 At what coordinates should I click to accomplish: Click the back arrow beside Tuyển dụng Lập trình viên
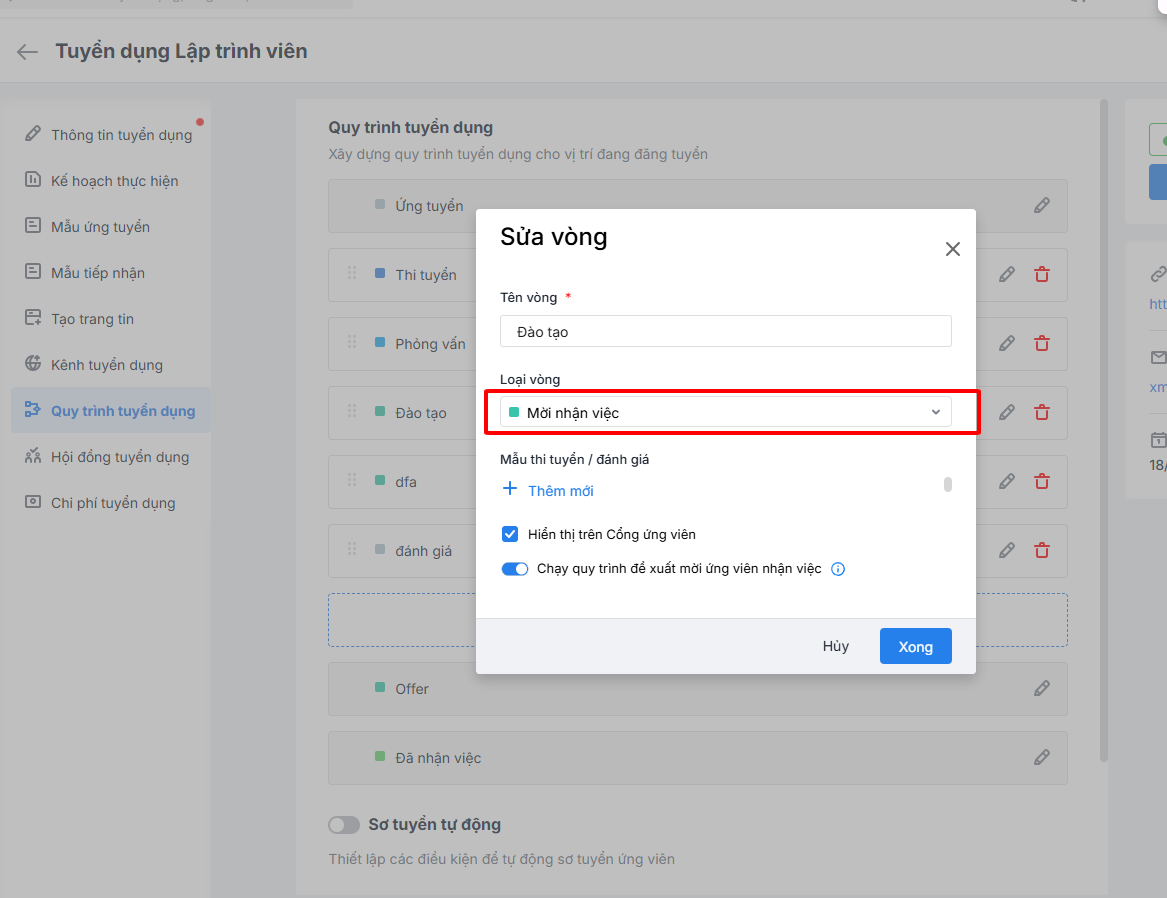coord(28,52)
